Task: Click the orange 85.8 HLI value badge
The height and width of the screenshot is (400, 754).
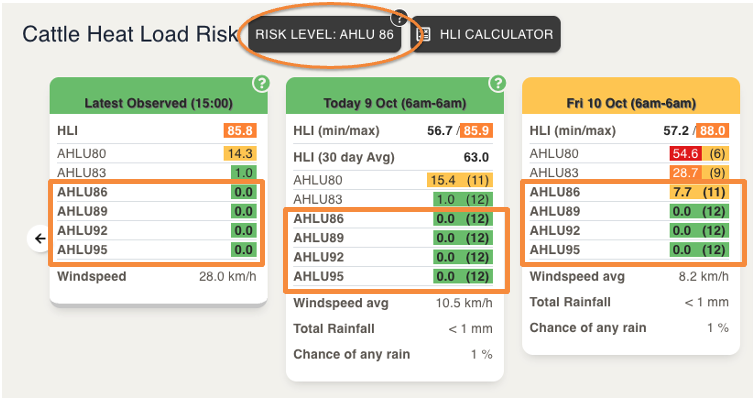Action: click(240, 130)
